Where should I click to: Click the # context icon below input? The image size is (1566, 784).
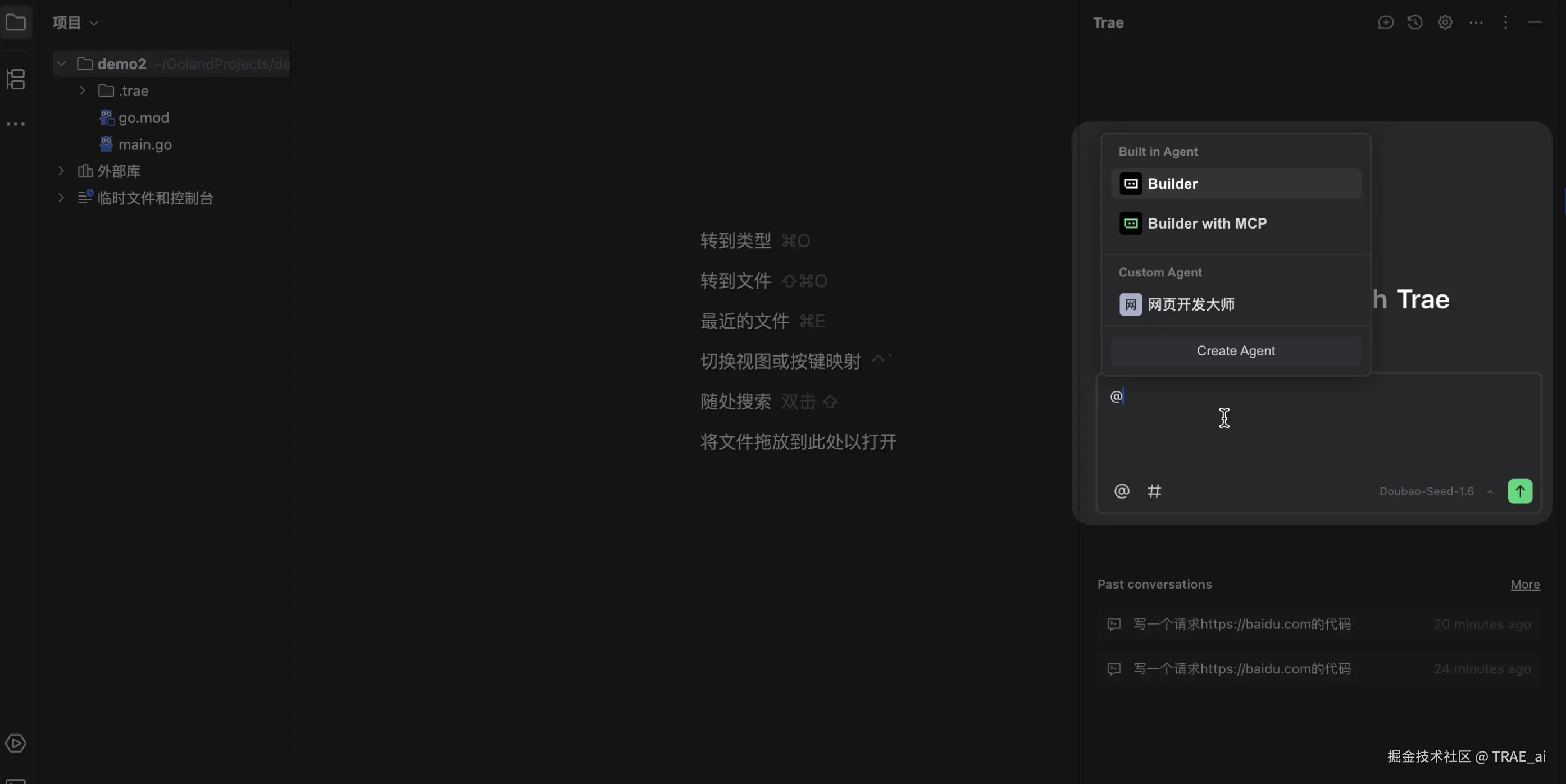[x=1154, y=491]
